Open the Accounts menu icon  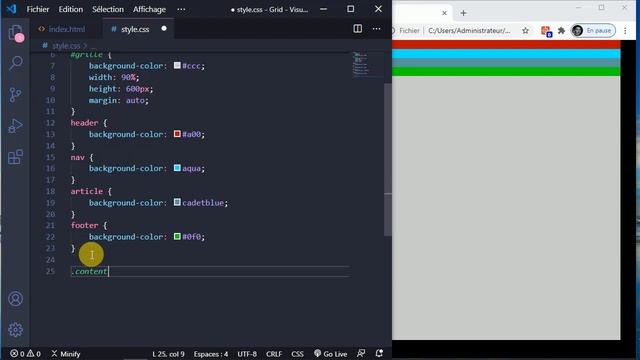16,299
